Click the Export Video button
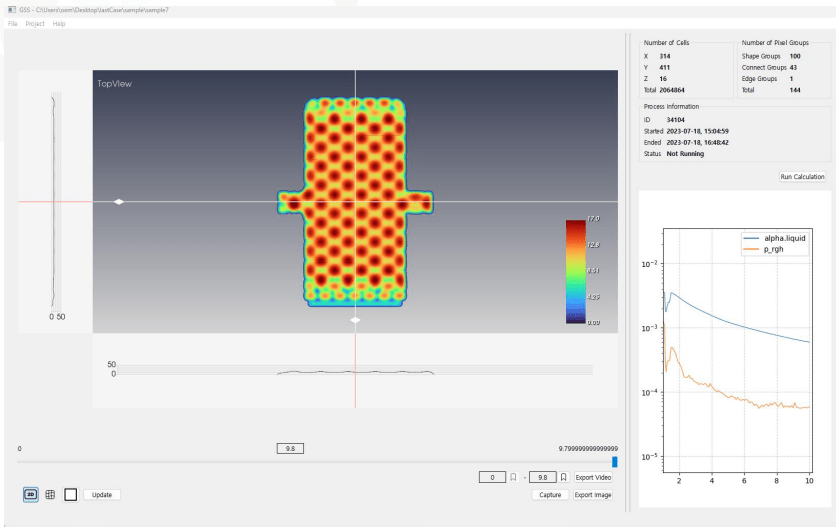 pyautogui.click(x=593, y=478)
